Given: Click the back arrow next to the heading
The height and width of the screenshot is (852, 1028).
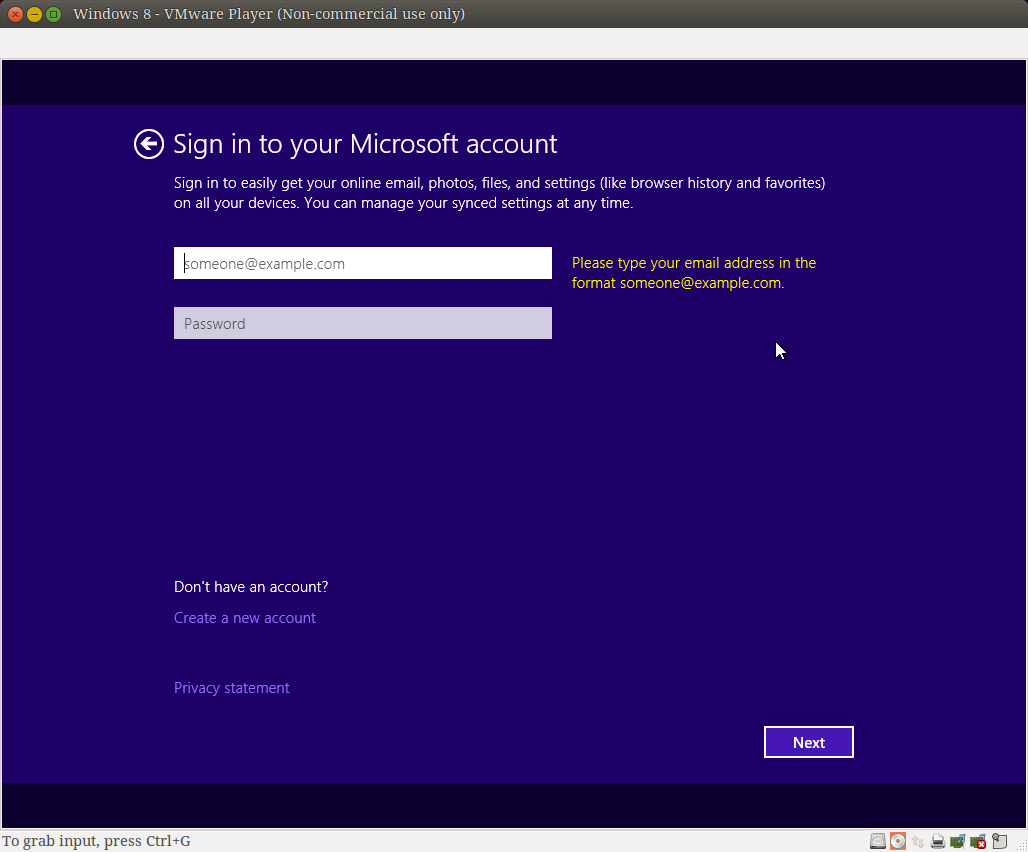Looking at the screenshot, I should 149,144.
